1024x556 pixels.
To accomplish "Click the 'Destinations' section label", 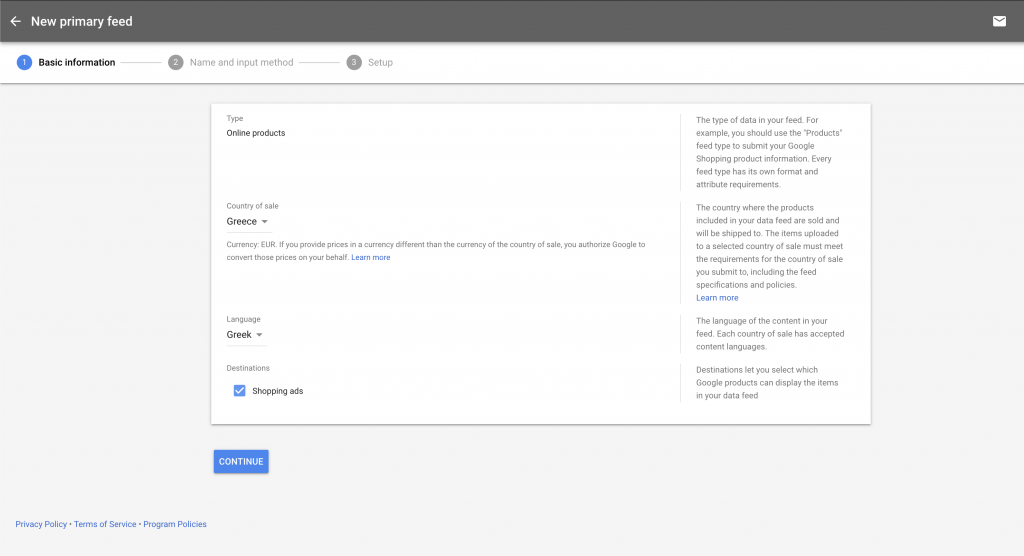I will (x=248, y=368).
